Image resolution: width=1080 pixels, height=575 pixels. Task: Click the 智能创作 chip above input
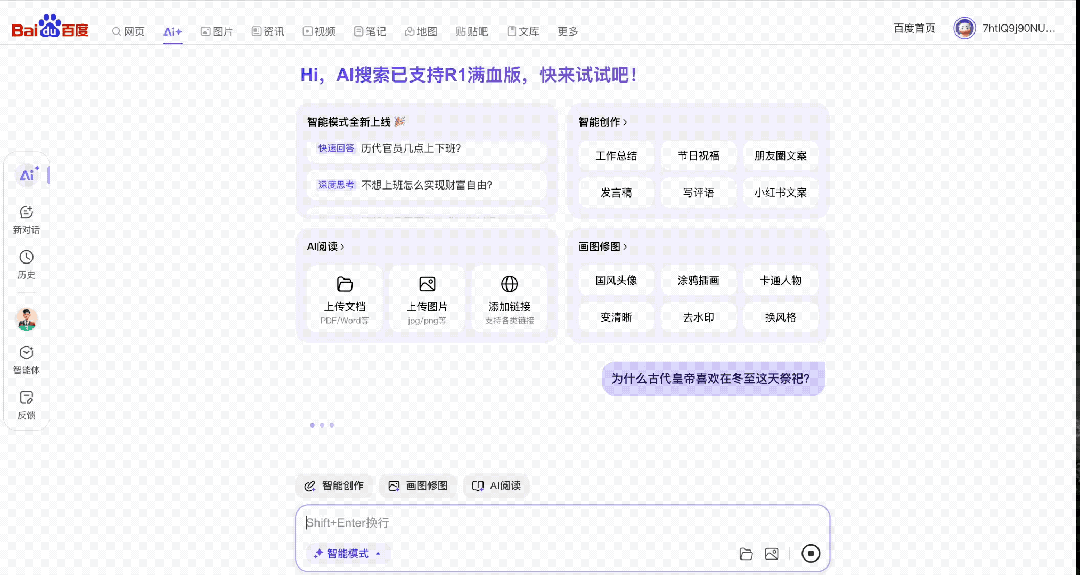tap(334, 485)
